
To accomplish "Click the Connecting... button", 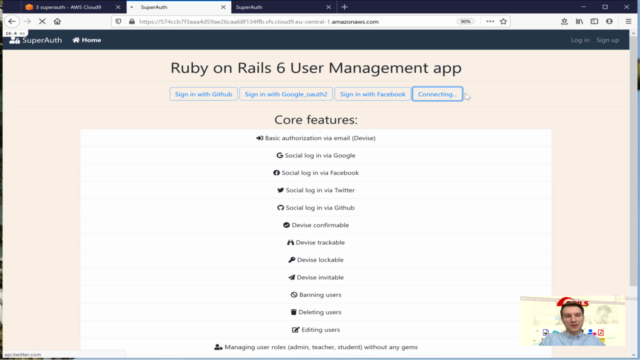I will [437, 94].
